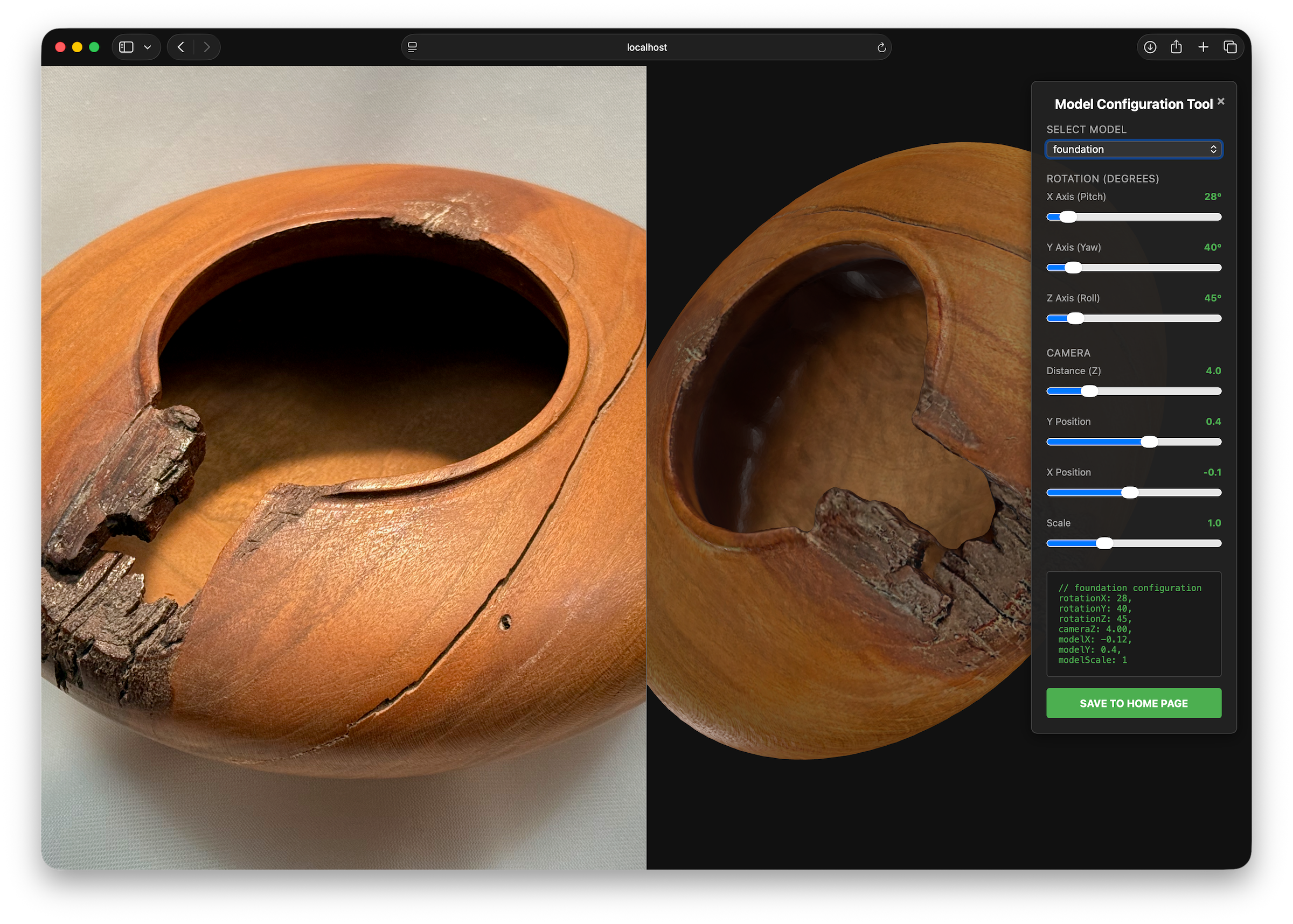
Task: Navigate back using the back arrow
Action: 180,47
